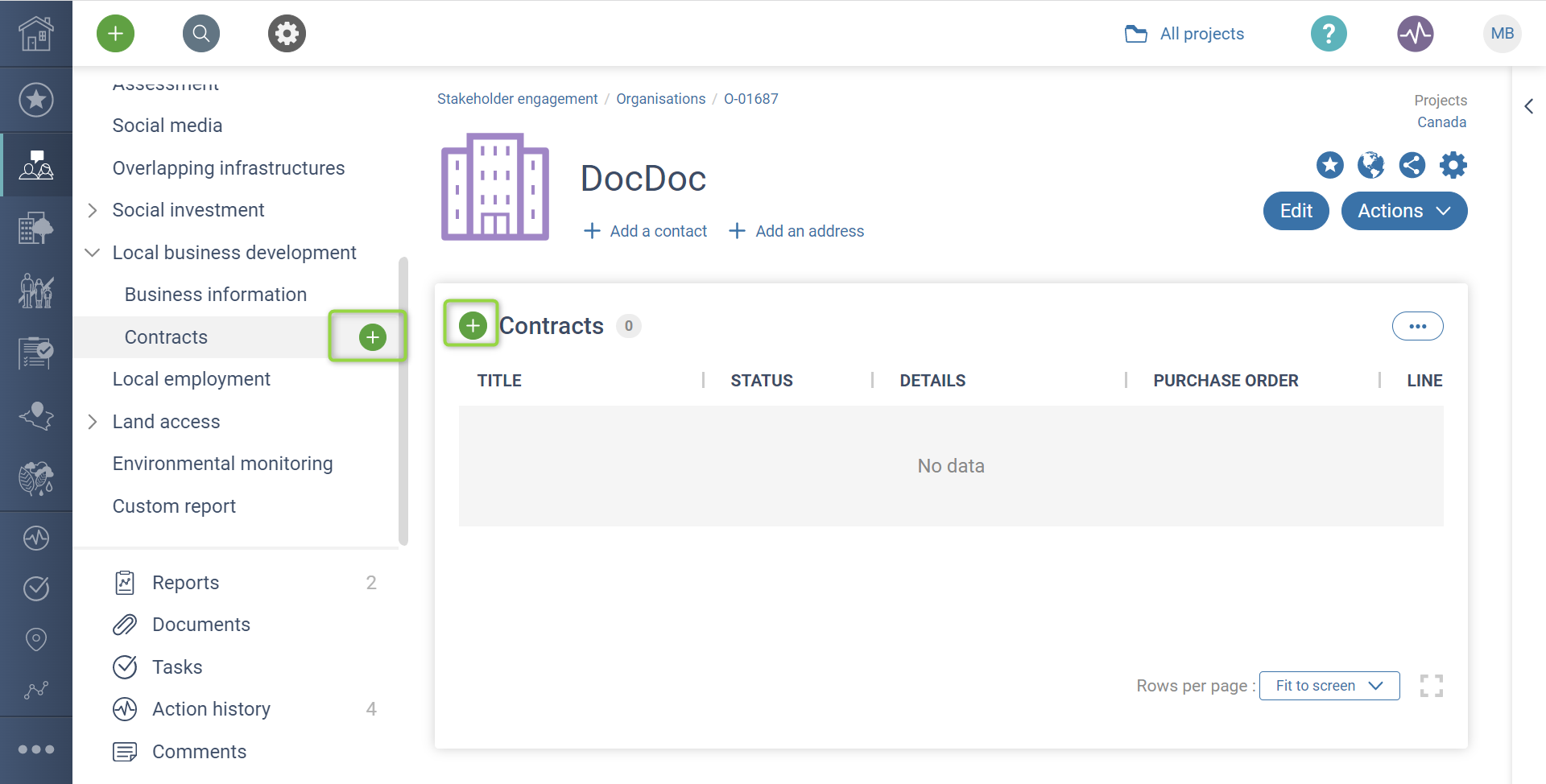Viewport: 1546px width, 784px height.
Task: Open Stakeholder engagement module in left sidebar
Action: [x=36, y=165]
